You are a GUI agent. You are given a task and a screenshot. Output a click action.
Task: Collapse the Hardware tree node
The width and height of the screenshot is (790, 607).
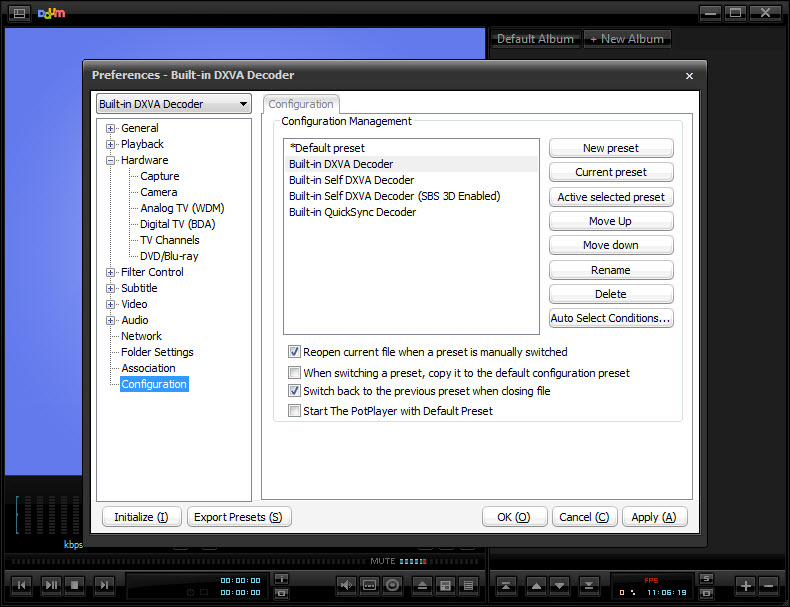[x=110, y=161]
